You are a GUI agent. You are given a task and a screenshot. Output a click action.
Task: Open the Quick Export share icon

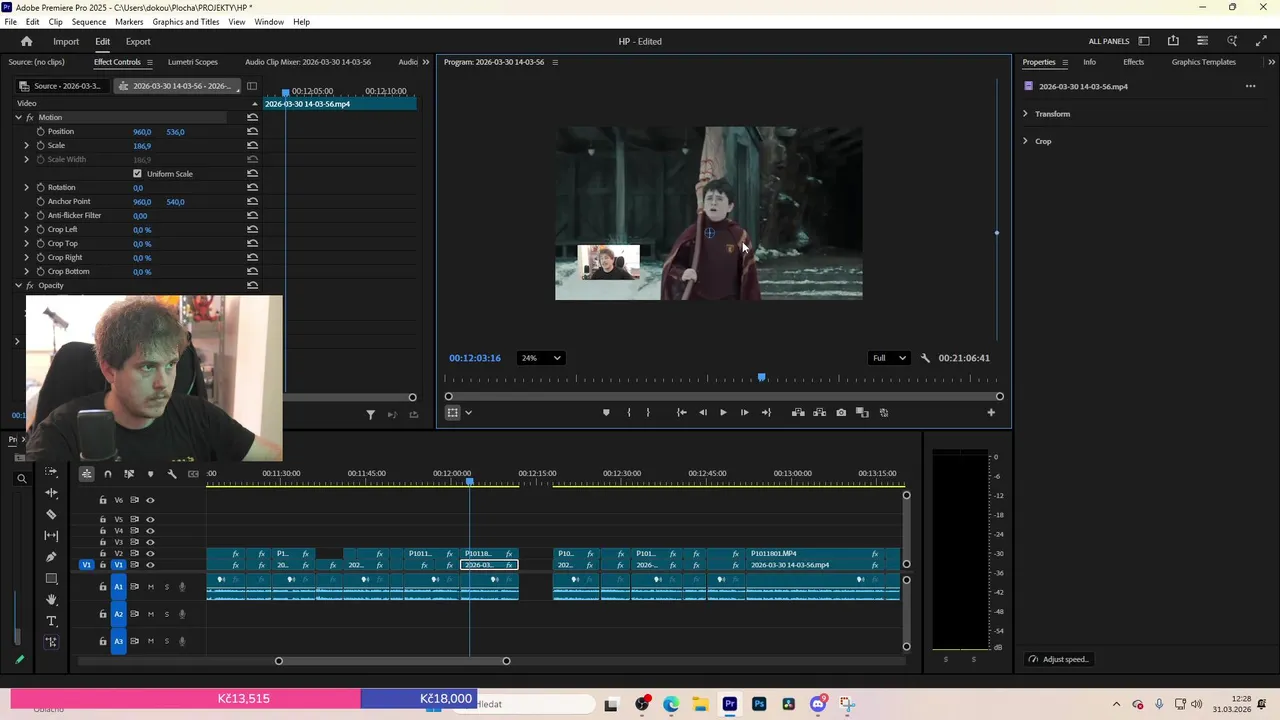[1173, 41]
